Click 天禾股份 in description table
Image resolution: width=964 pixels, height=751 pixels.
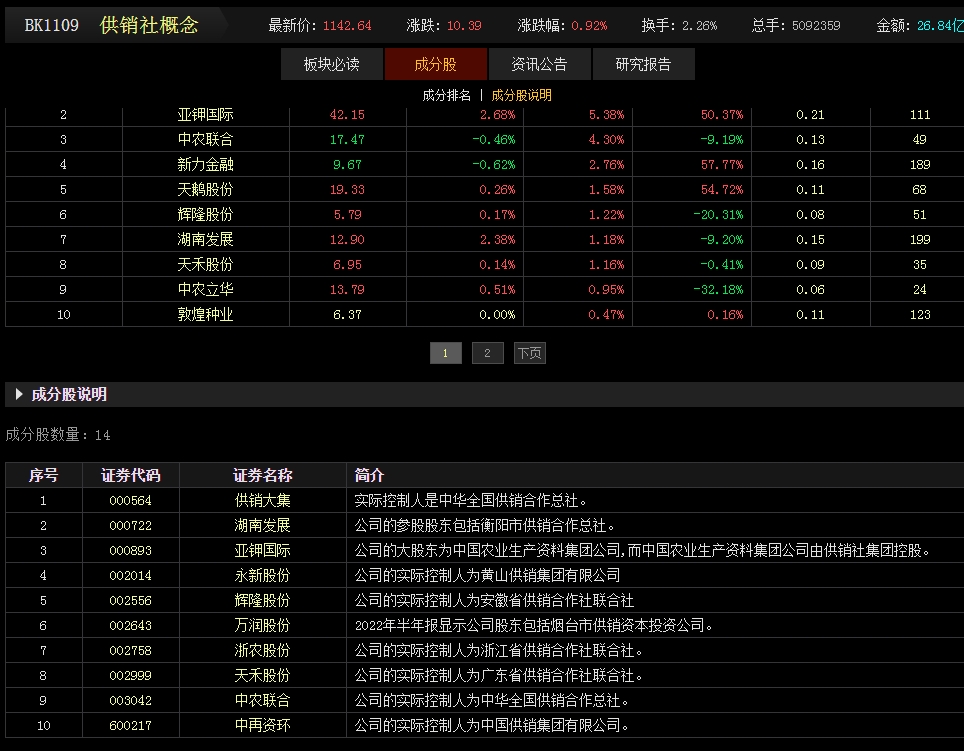click(263, 675)
